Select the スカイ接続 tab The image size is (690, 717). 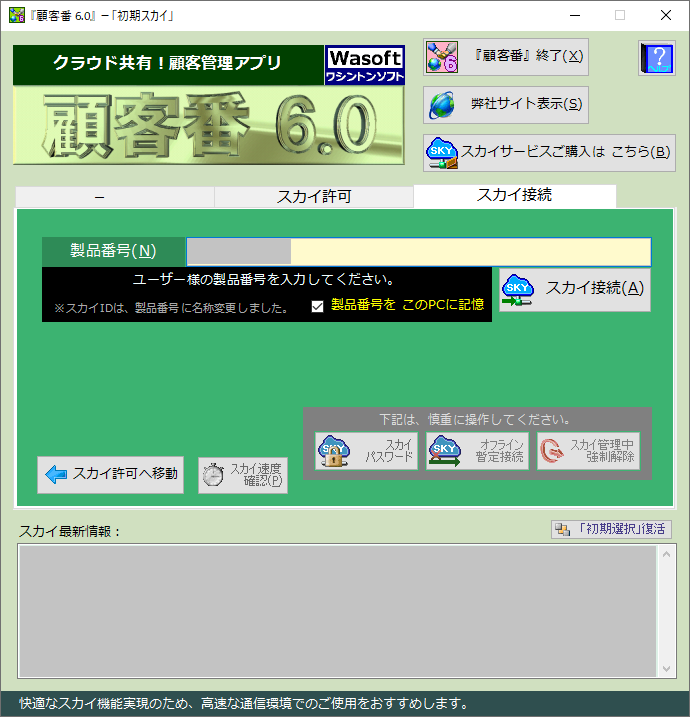514,196
